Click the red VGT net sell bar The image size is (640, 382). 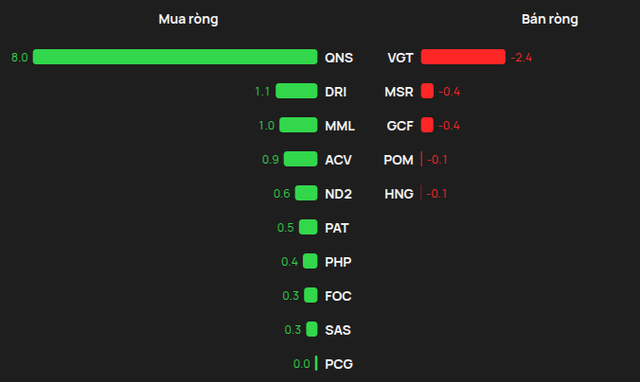(463, 57)
